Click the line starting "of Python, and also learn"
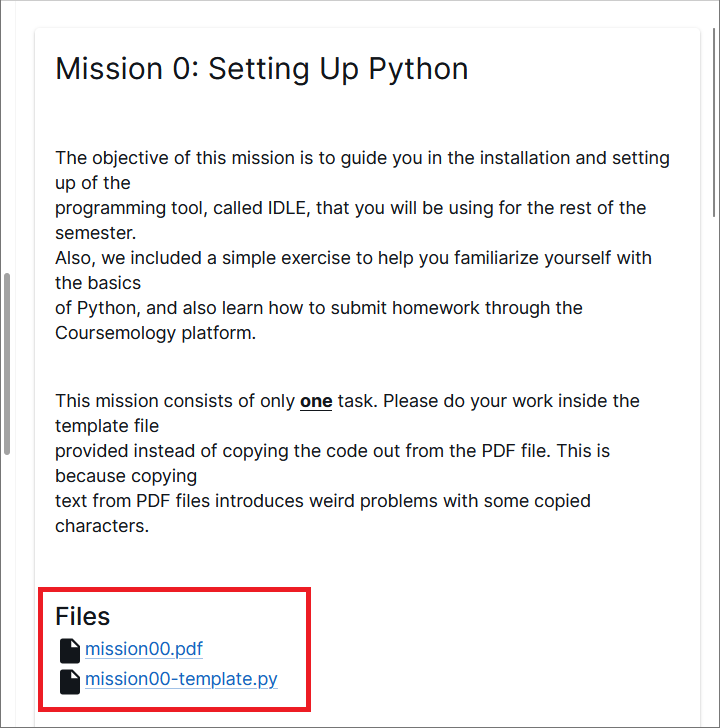Image resolution: width=720 pixels, height=728 pixels. pyautogui.click(x=319, y=308)
